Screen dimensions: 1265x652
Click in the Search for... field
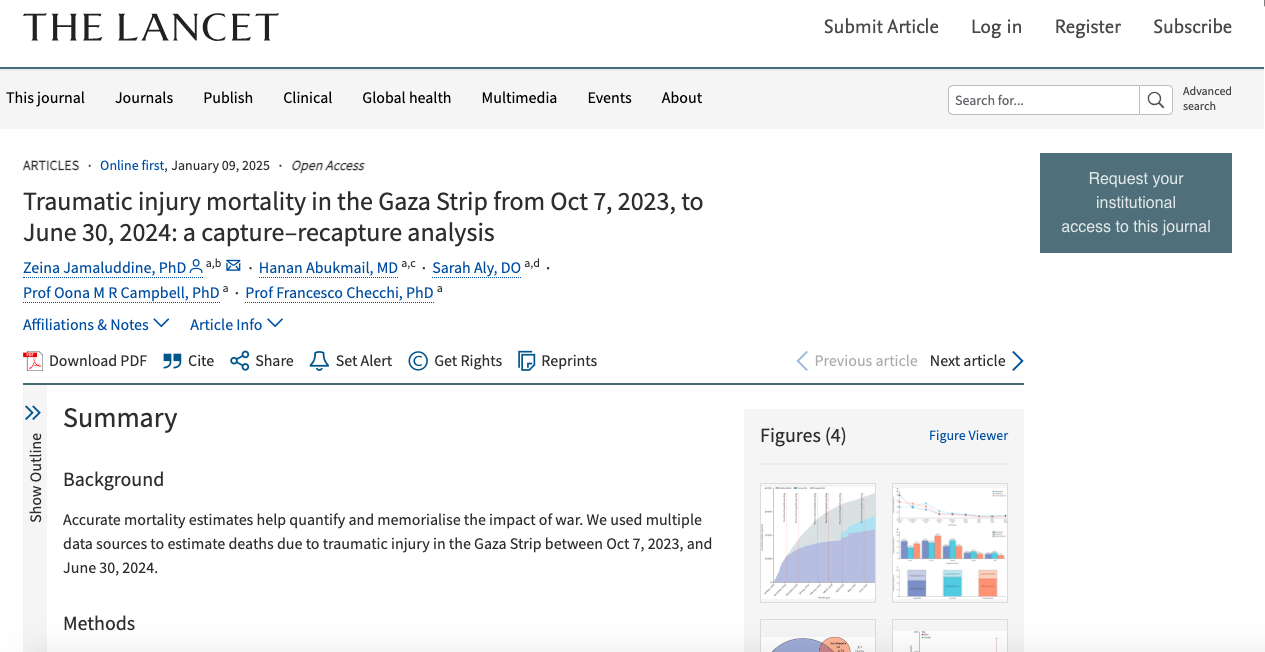tap(1043, 100)
